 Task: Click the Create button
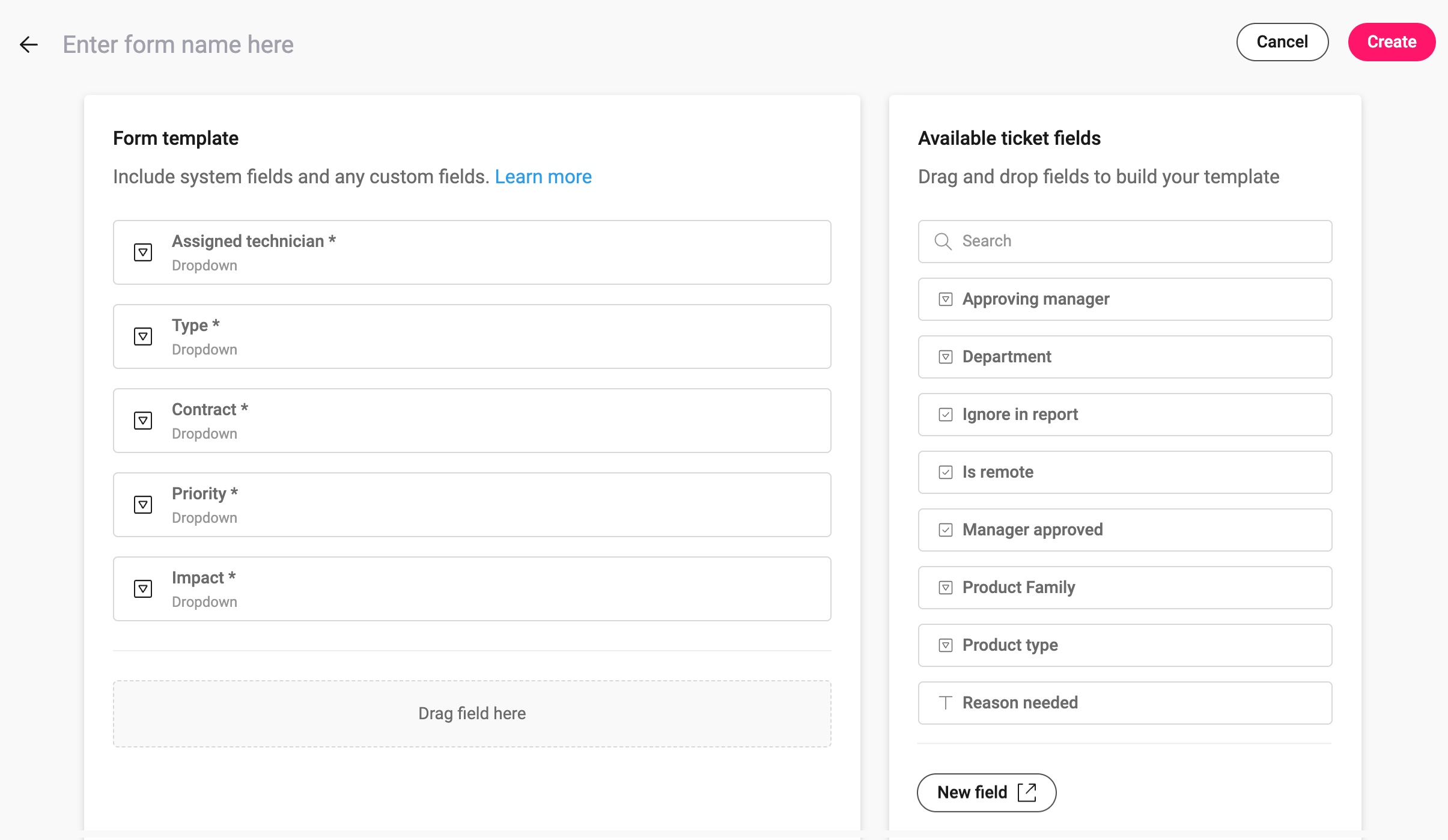1391,41
